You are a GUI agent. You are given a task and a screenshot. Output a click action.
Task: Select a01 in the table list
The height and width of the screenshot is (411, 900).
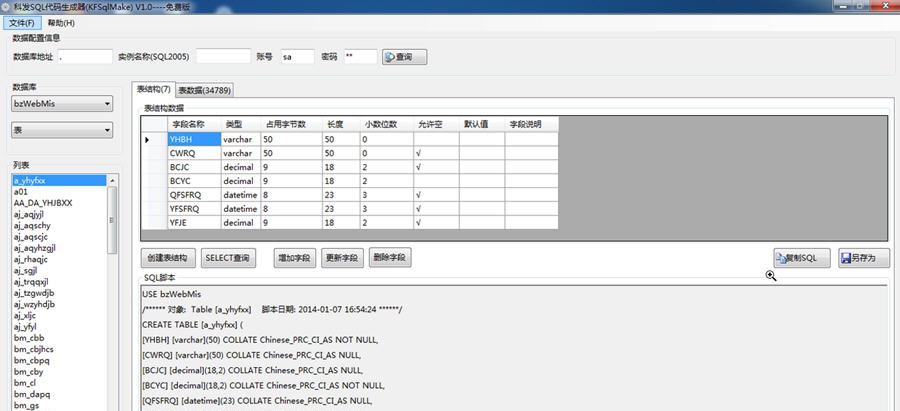tap(59, 192)
